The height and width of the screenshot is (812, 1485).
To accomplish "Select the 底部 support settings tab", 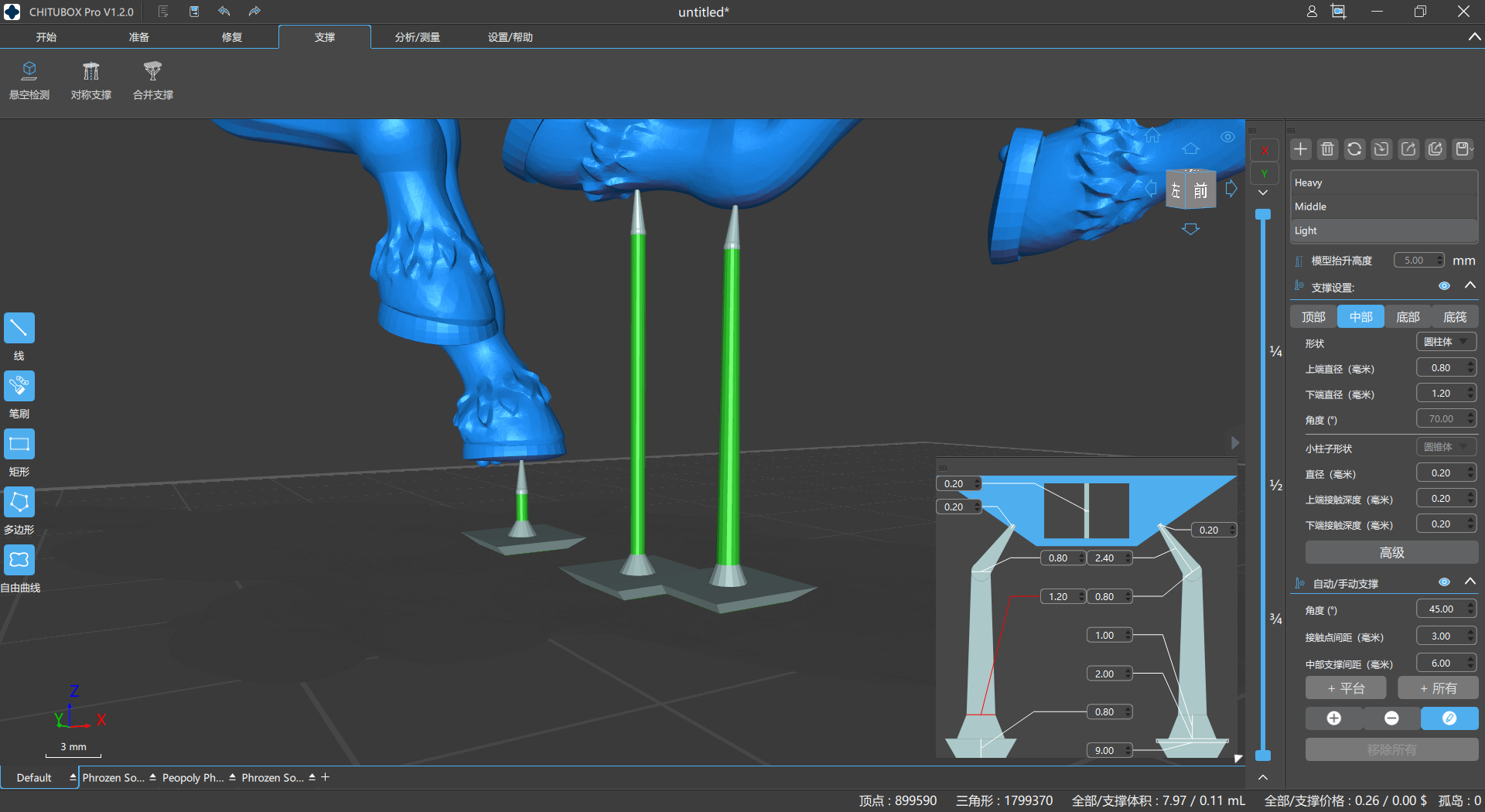I will [1408, 317].
